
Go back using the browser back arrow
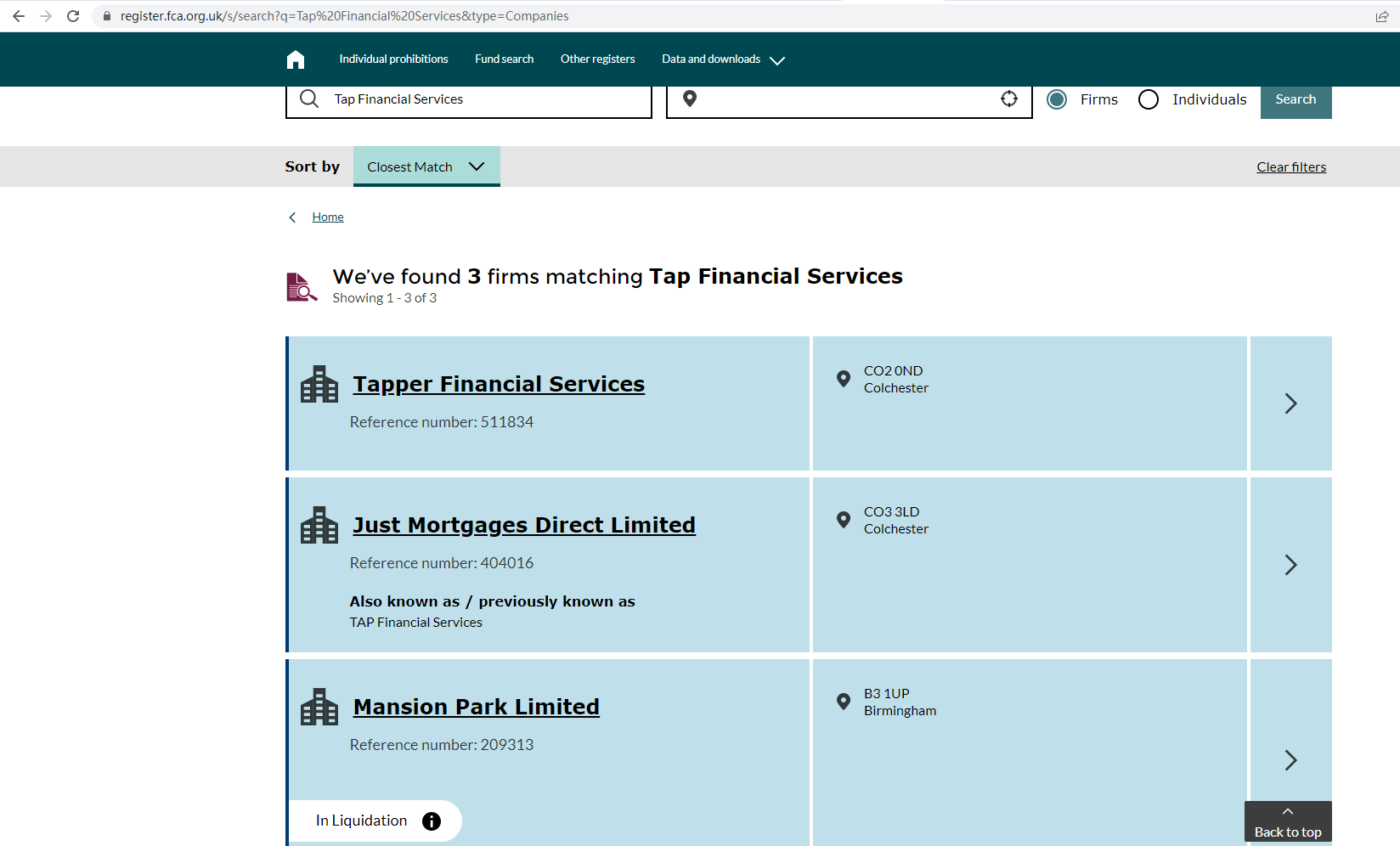19,16
